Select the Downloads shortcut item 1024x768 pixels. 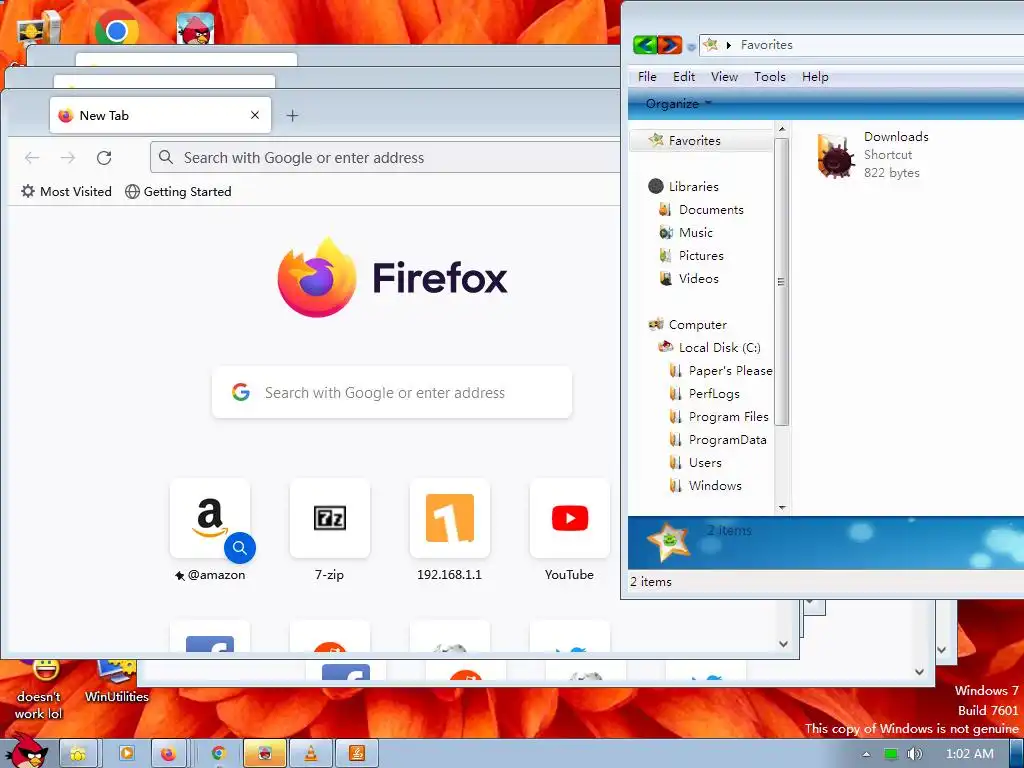point(872,155)
